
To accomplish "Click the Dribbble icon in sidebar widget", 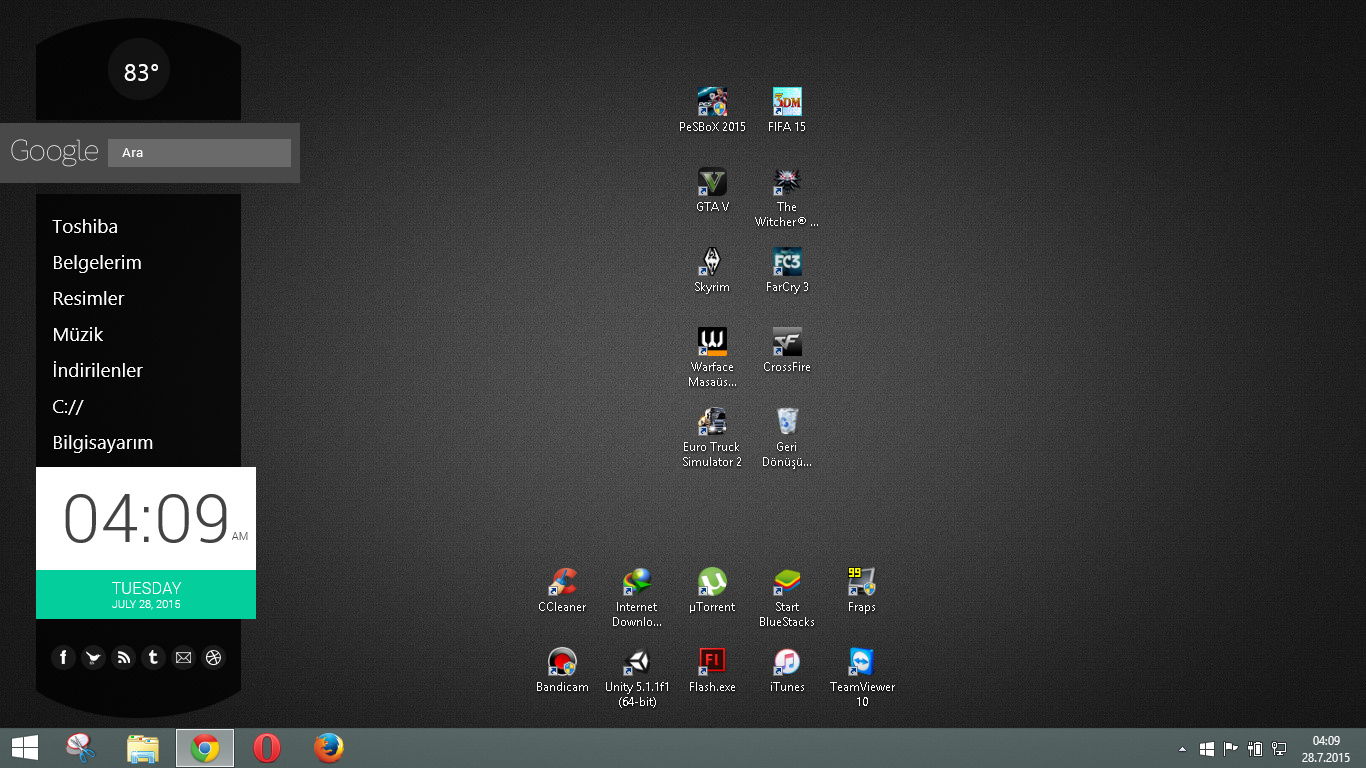I will pos(213,657).
